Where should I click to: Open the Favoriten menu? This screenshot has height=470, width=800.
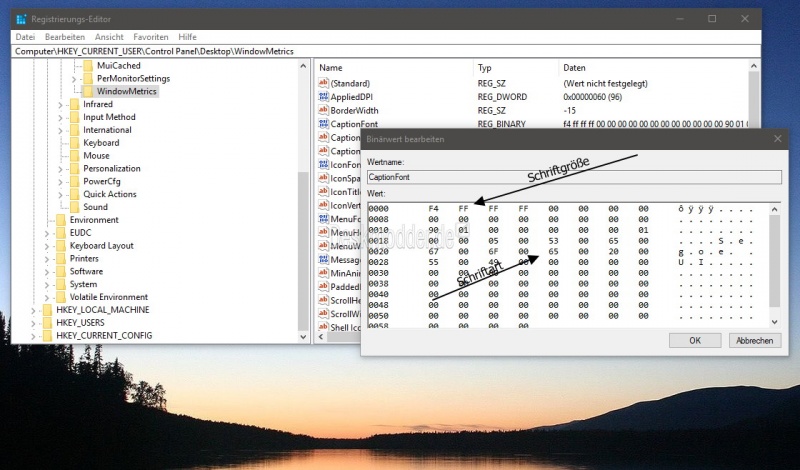[x=151, y=36]
